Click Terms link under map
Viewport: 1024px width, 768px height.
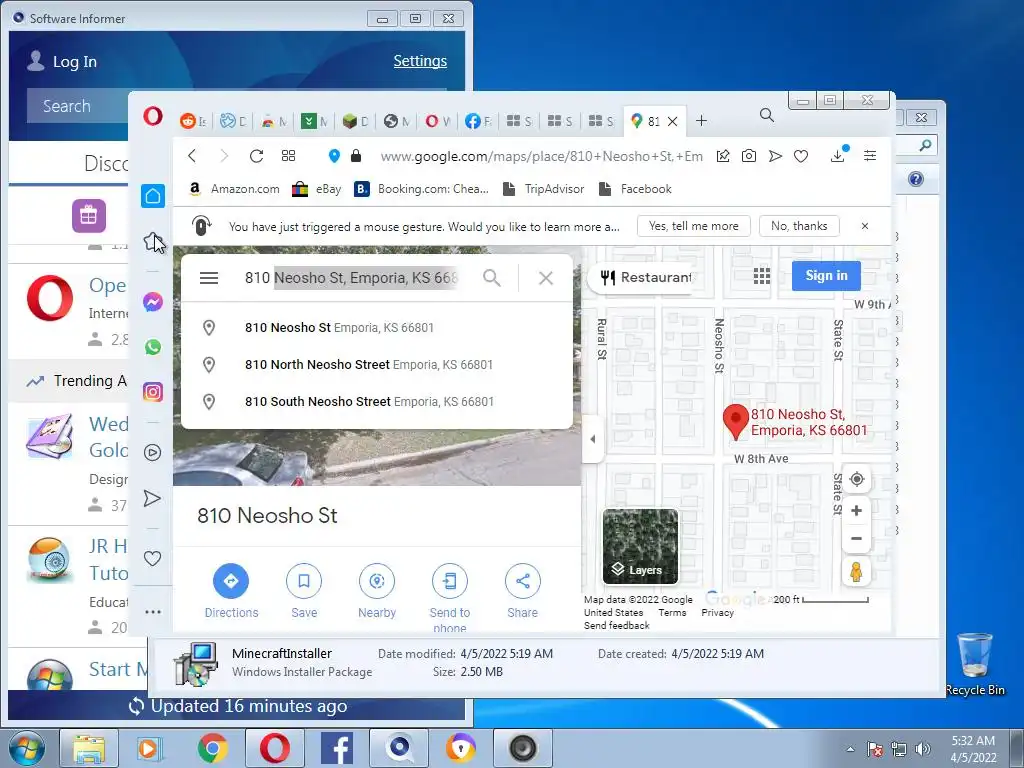pos(672,613)
